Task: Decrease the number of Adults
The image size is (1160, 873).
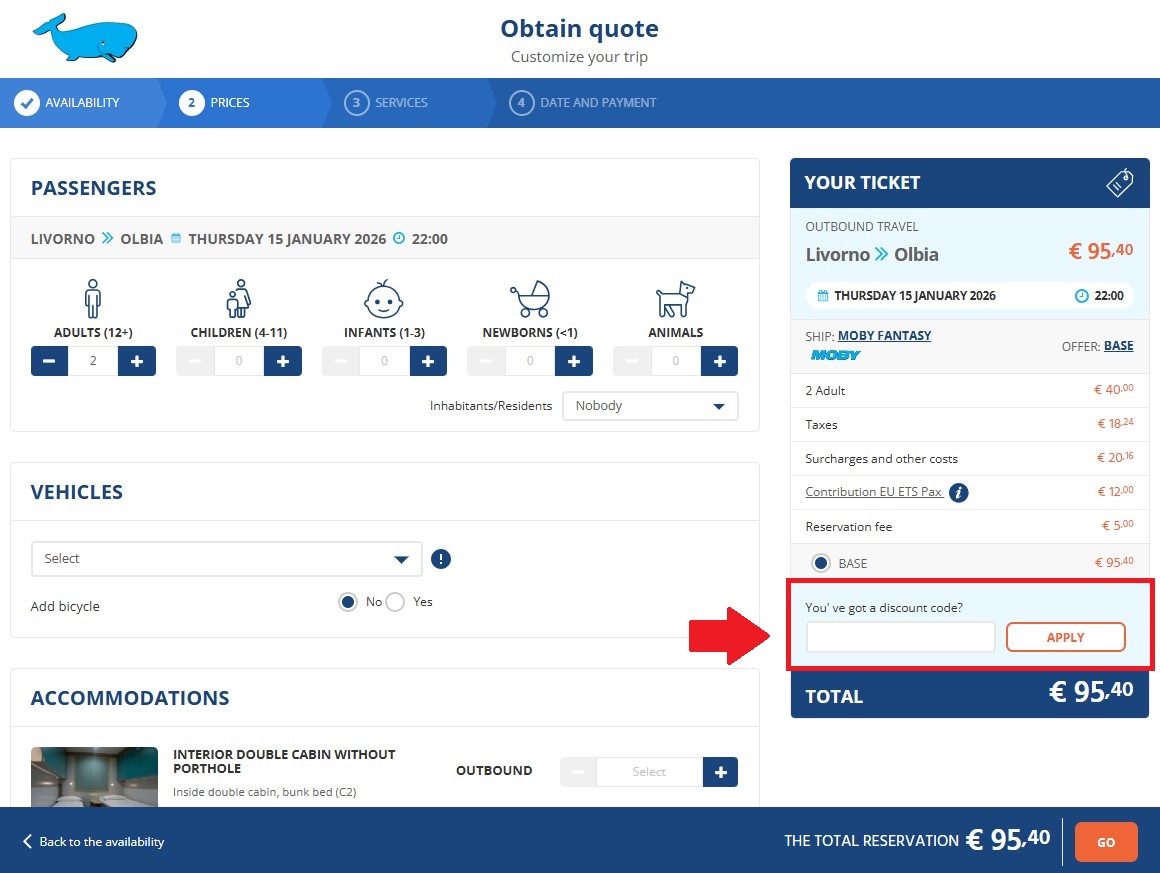Action: coord(49,361)
